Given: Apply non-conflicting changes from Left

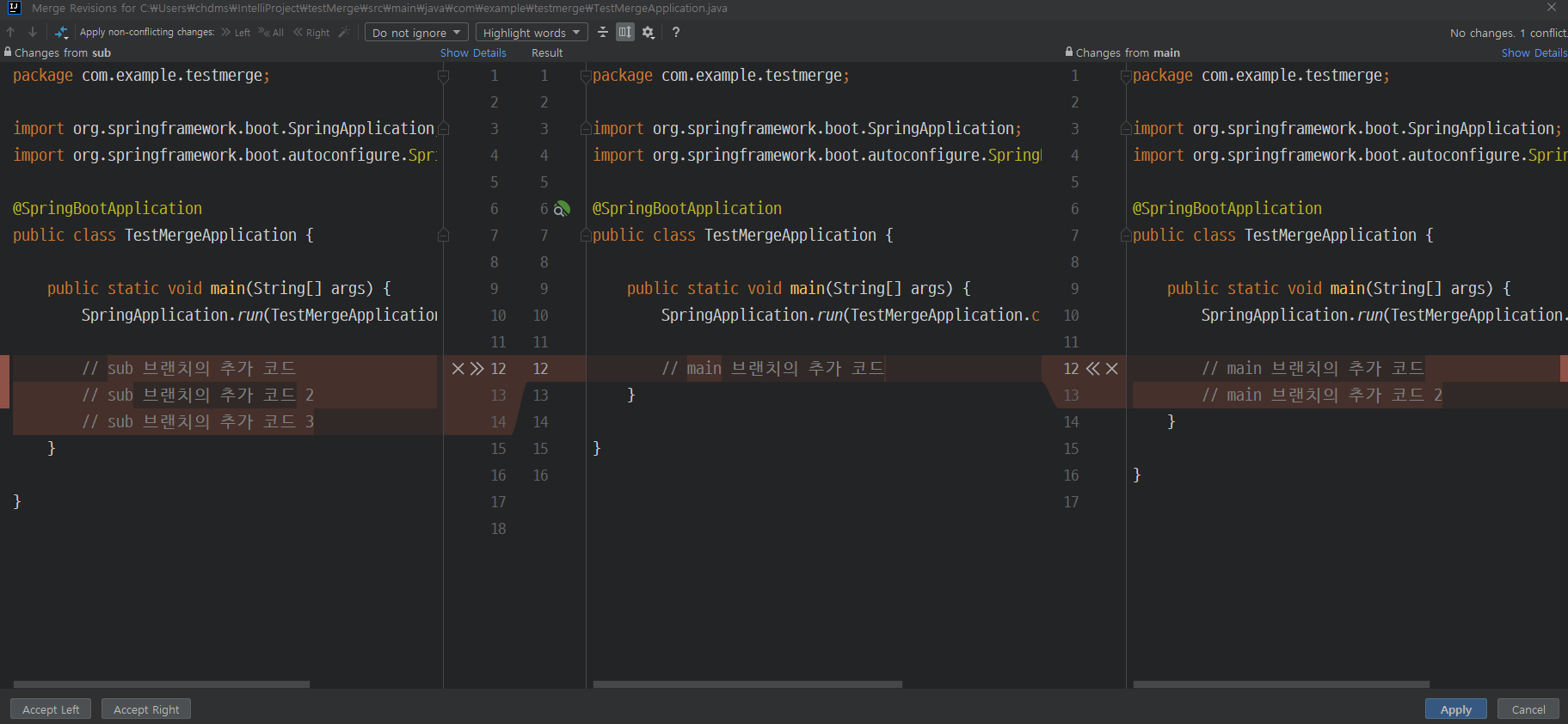Looking at the screenshot, I should 236,33.
